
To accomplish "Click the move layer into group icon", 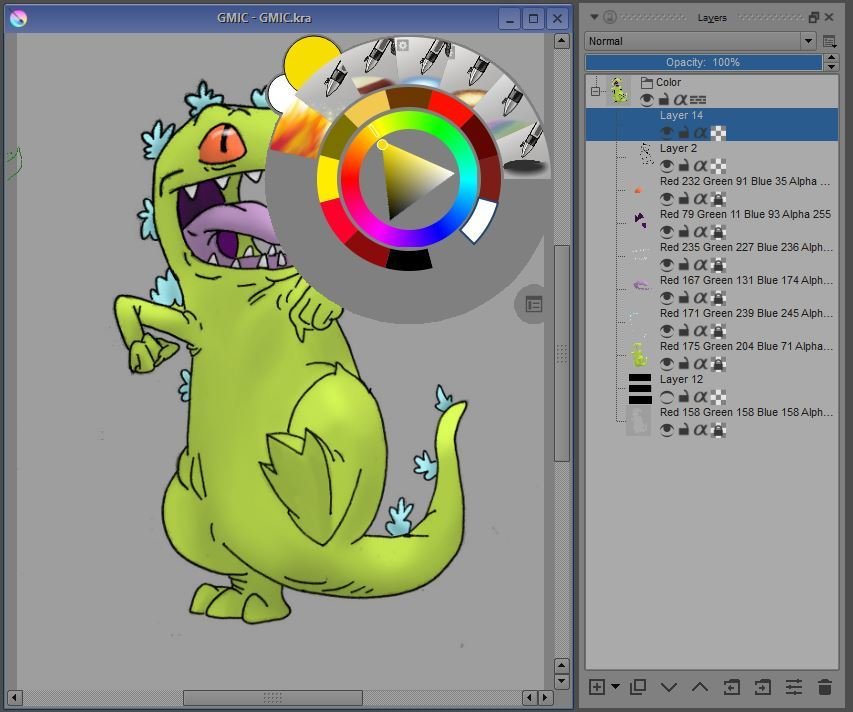I will (763, 688).
